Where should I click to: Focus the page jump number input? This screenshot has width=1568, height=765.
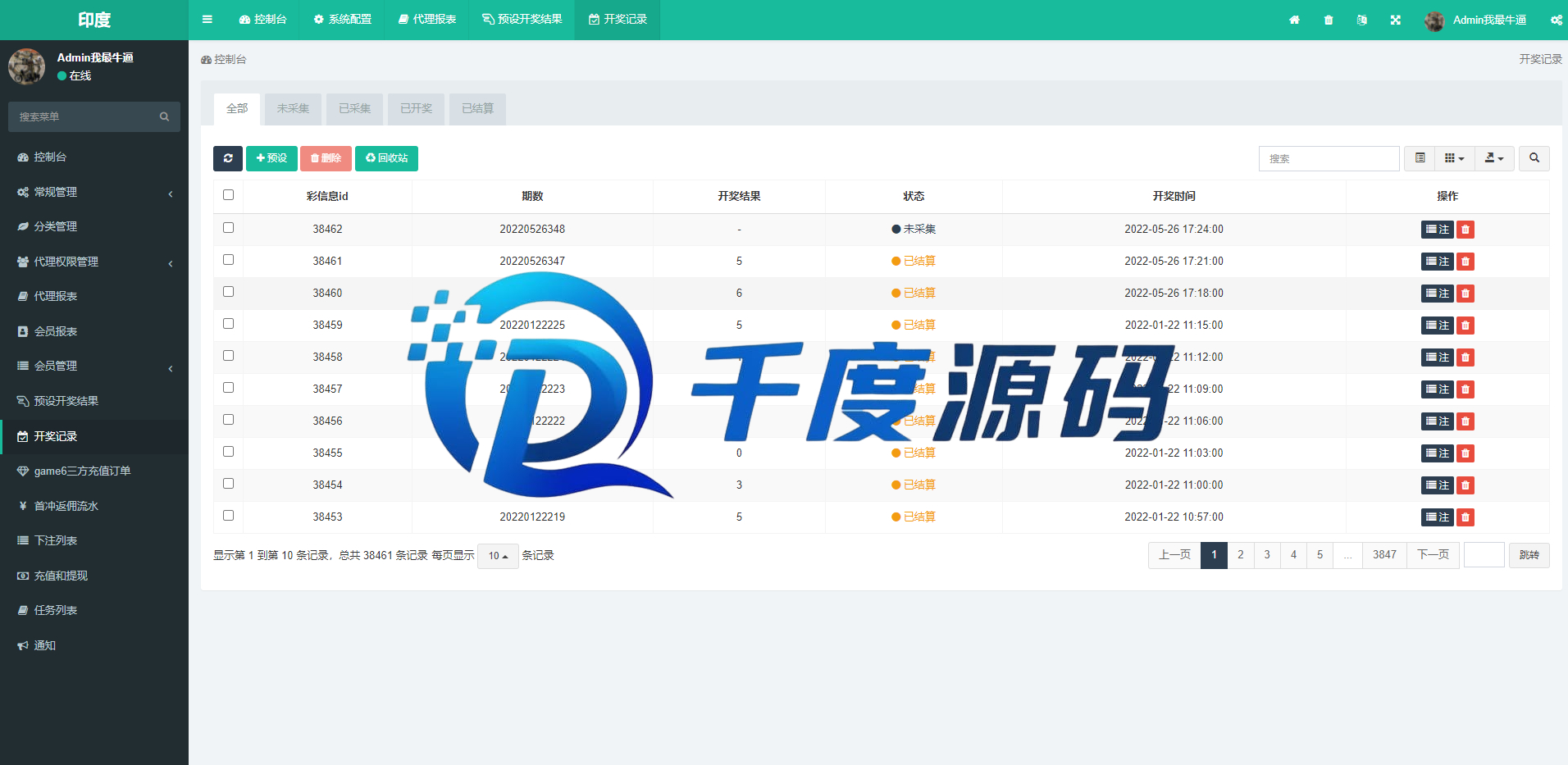tap(1484, 555)
